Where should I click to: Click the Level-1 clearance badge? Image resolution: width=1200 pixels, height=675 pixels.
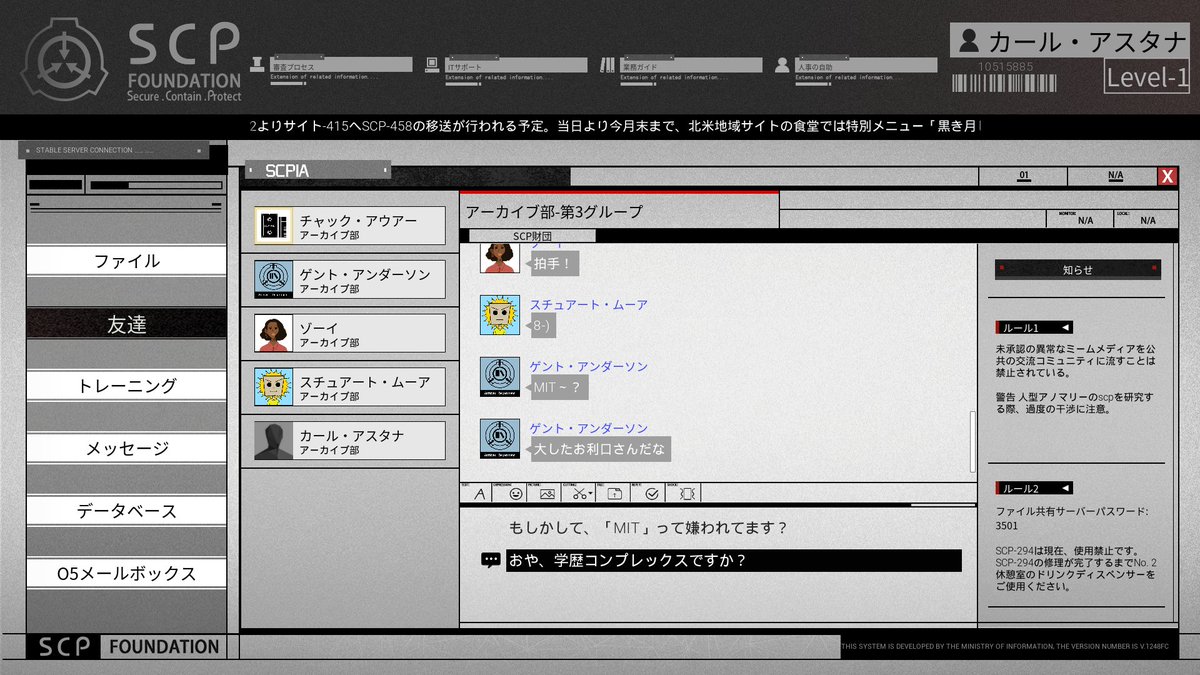click(x=1146, y=77)
